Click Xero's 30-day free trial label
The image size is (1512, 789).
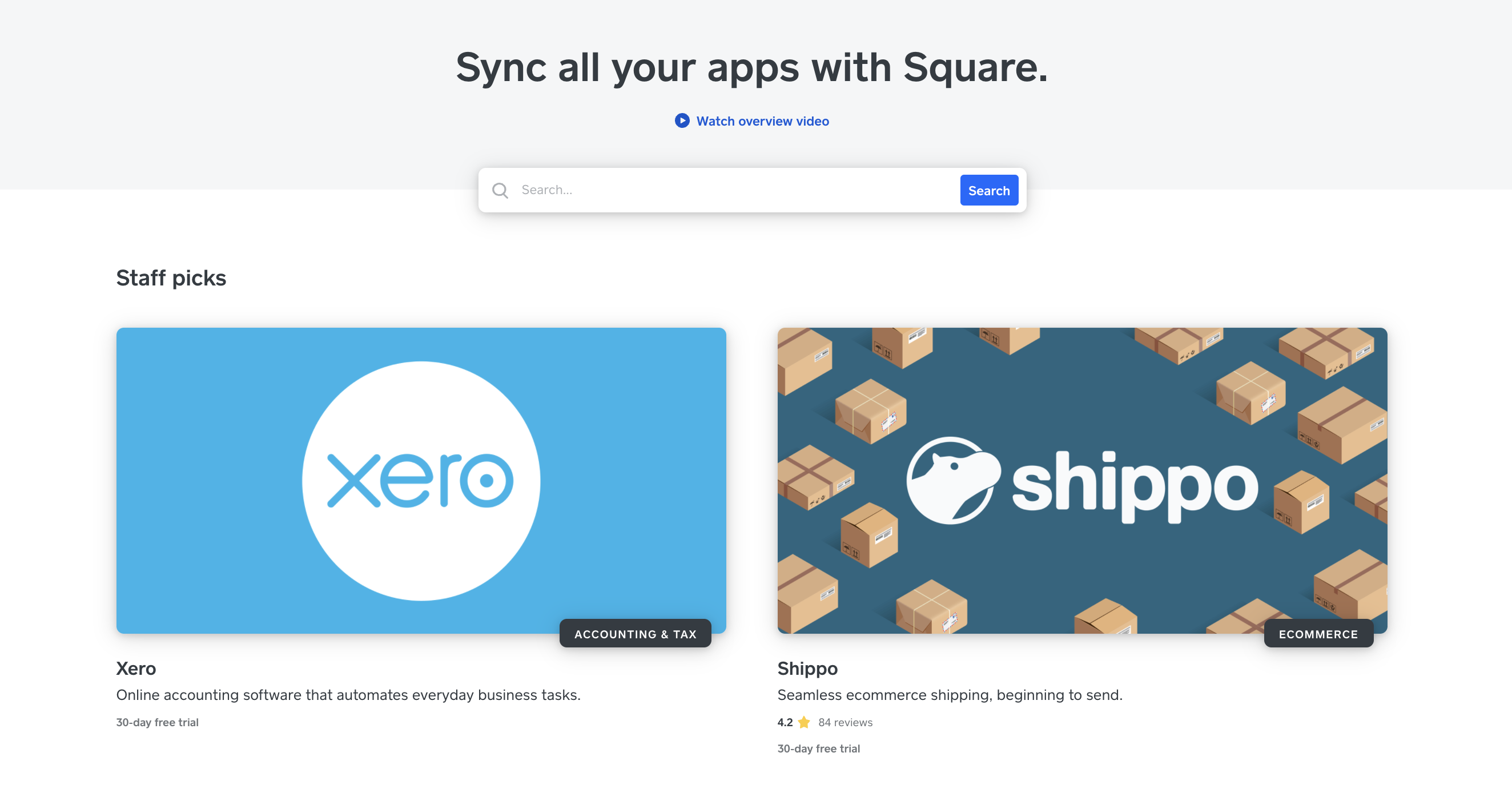[x=157, y=722]
